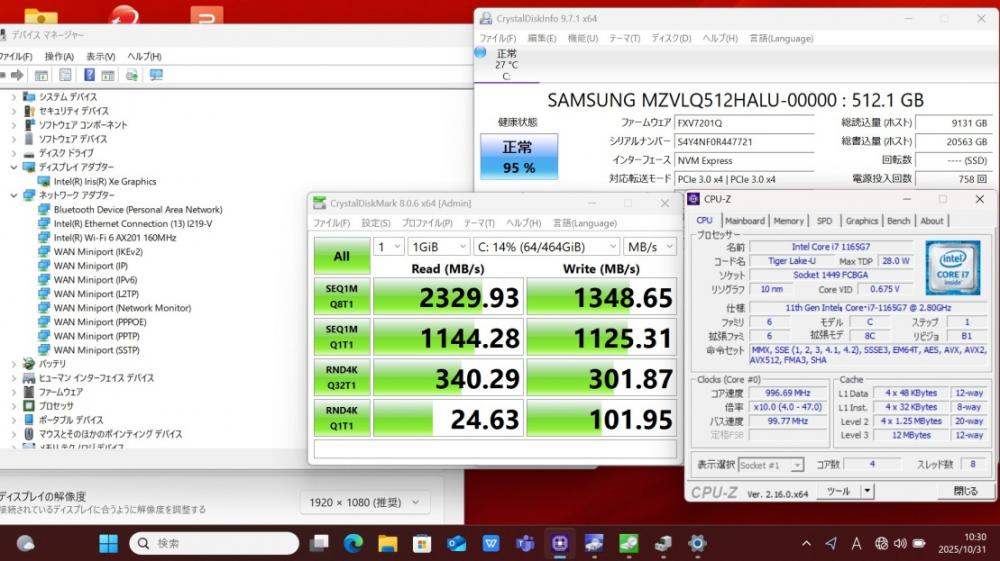Open Device Manager 表示(V) menu
The height and width of the screenshot is (561, 1000).
tap(101, 56)
